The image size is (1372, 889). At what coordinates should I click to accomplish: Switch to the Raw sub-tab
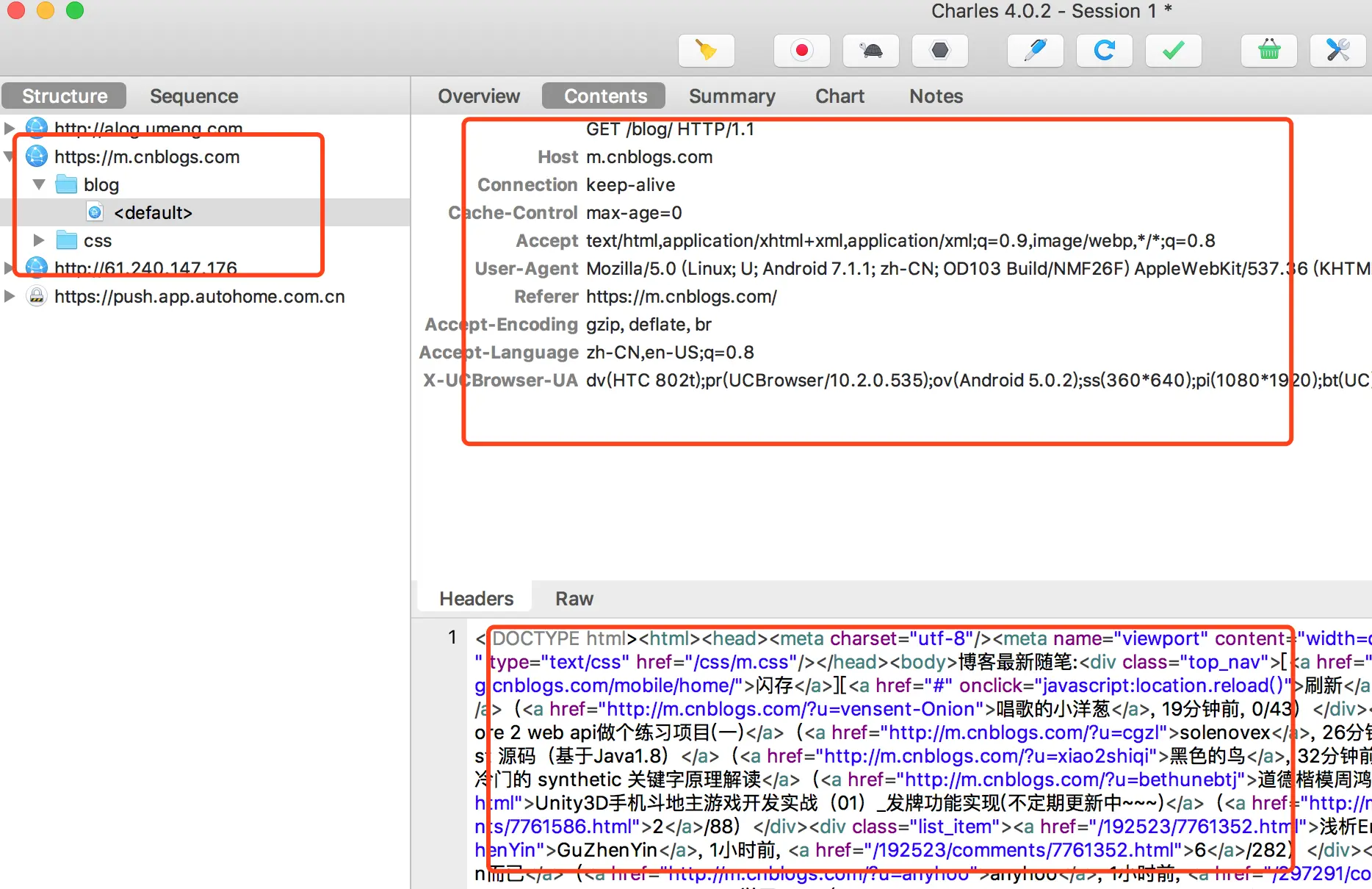coord(574,599)
